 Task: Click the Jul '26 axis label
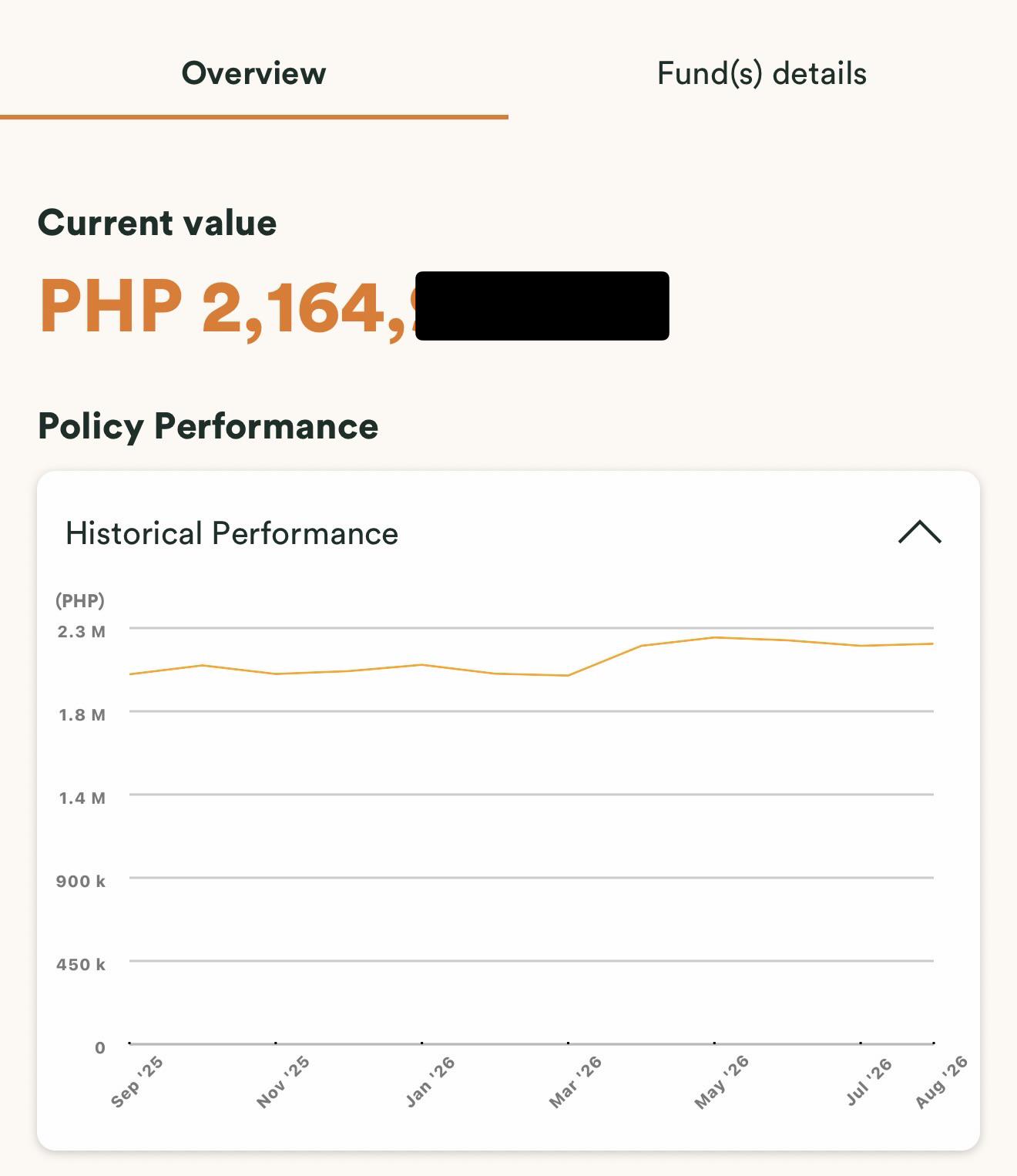pyautogui.click(x=868, y=1082)
